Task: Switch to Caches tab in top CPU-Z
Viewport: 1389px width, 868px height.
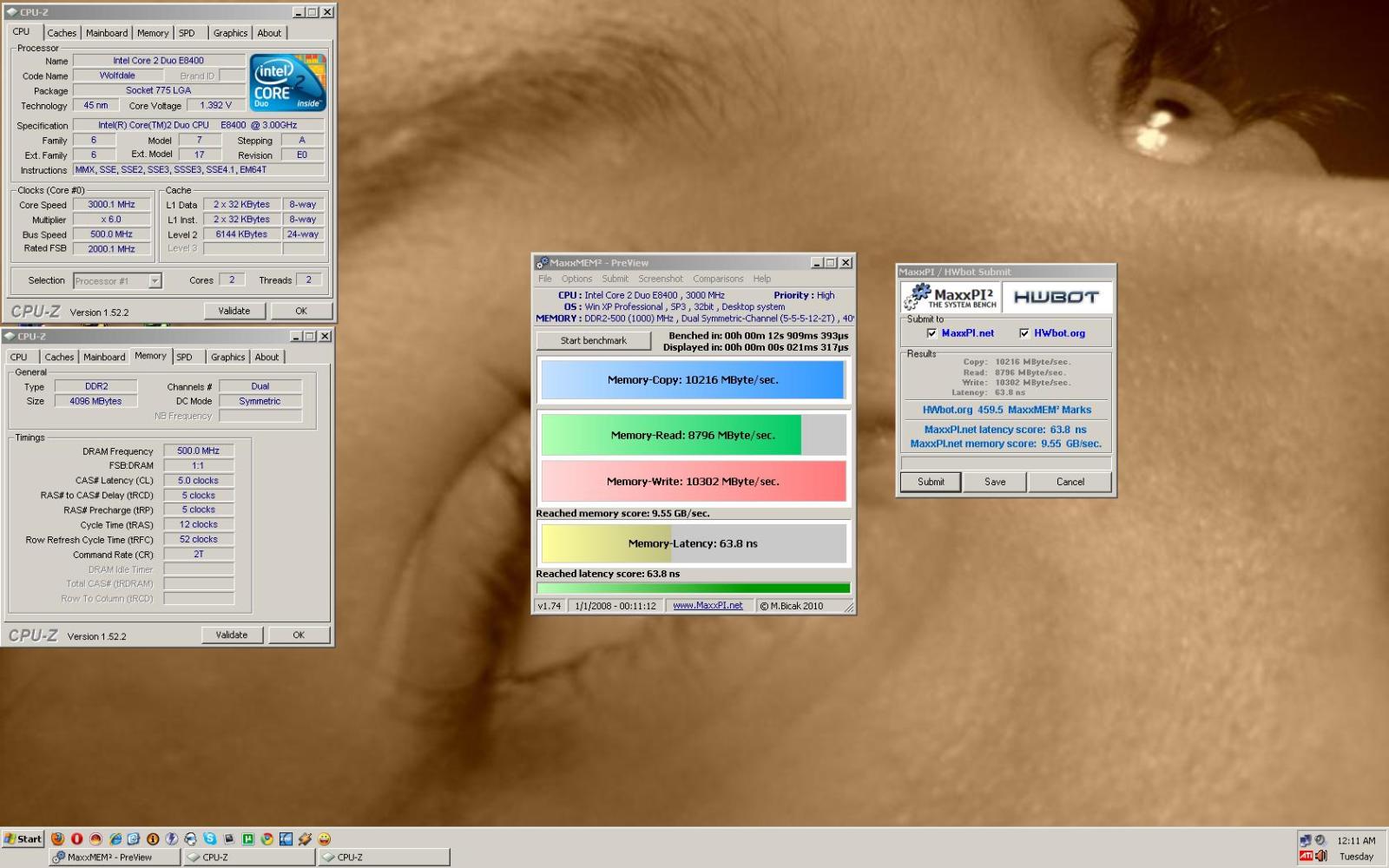Action: pyautogui.click(x=62, y=33)
